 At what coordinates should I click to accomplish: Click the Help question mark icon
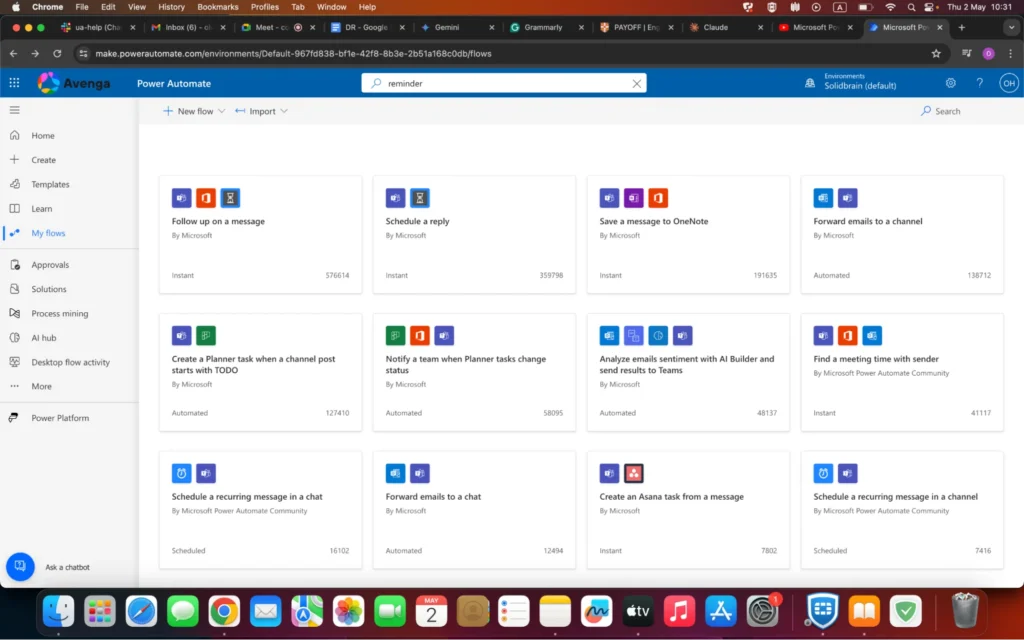coord(979,83)
